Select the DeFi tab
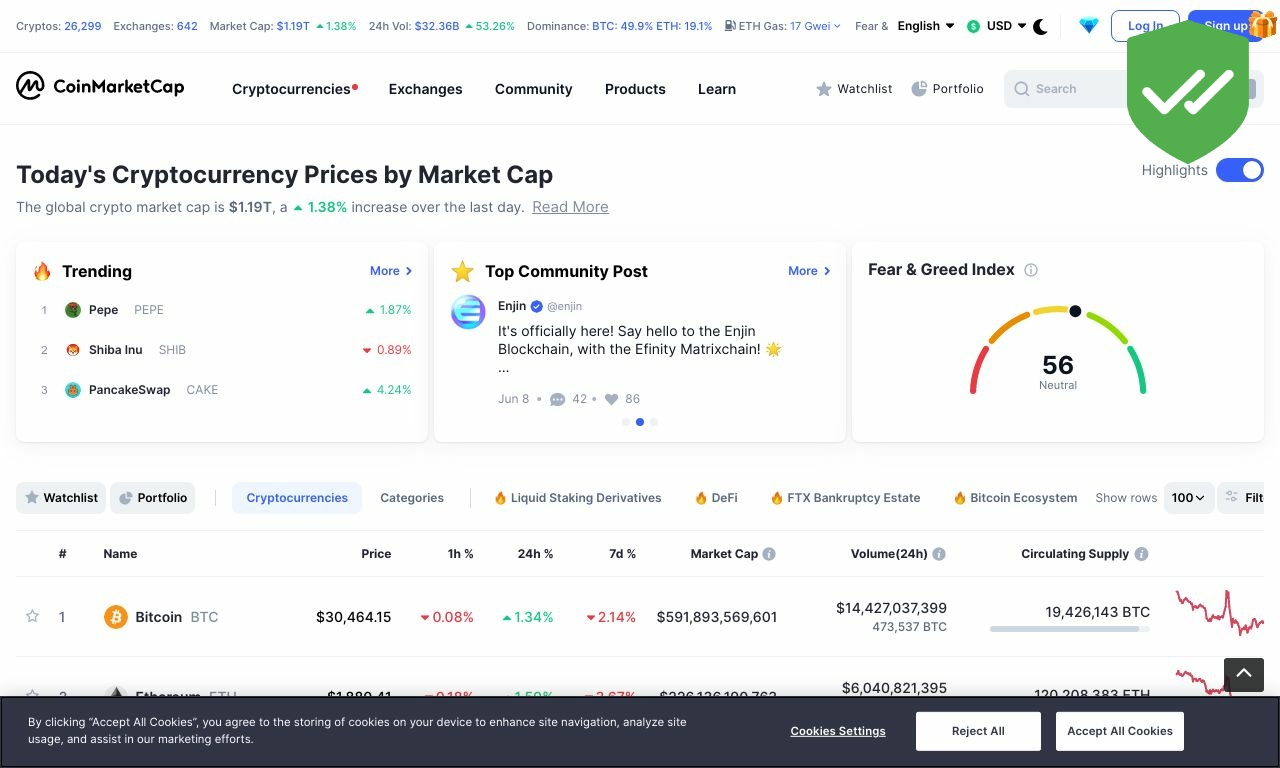This screenshot has width=1280, height=768. [x=716, y=497]
